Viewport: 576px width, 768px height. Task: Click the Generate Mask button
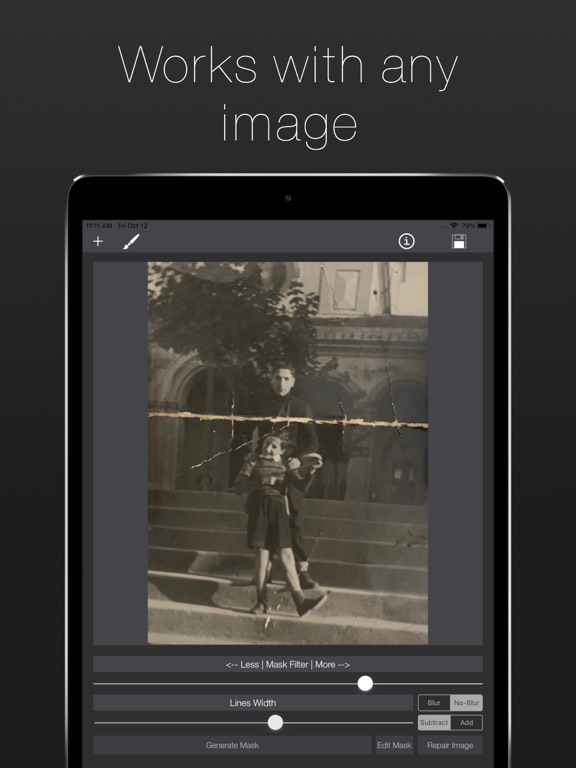[x=232, y=745]
